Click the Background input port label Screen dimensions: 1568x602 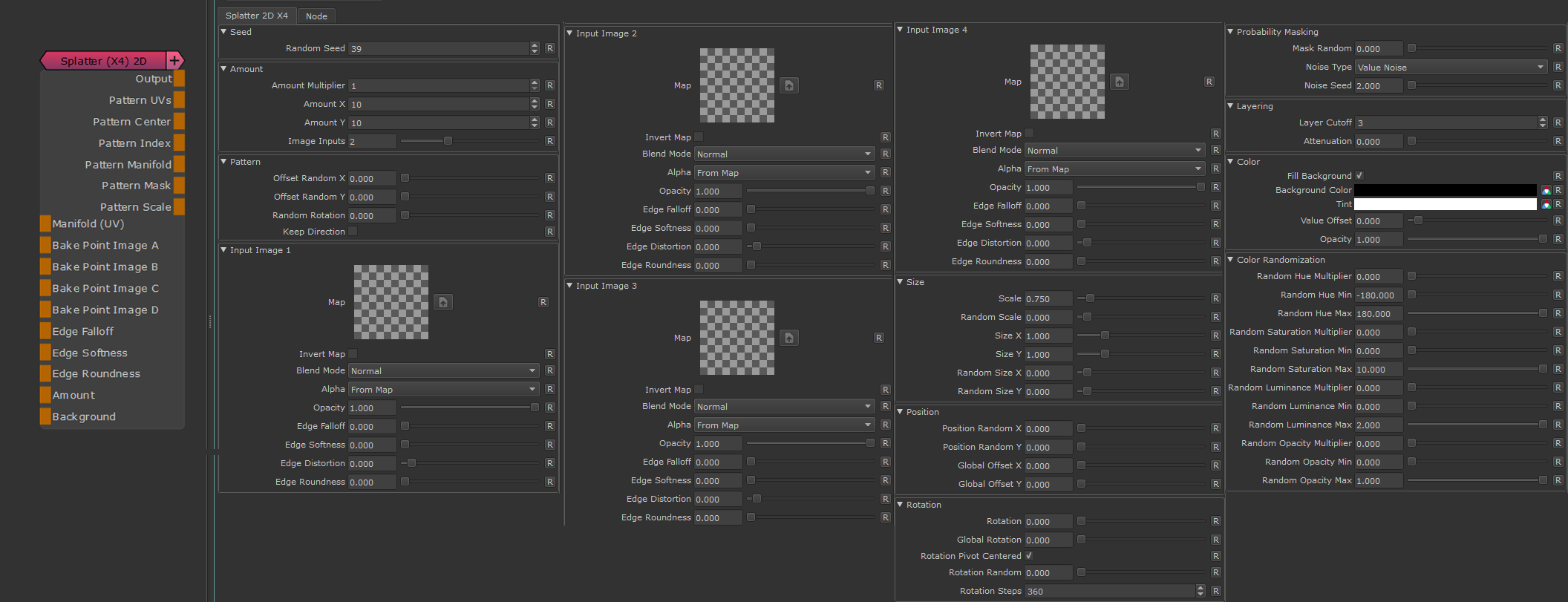pyautogui.click(x=84, y=417)
